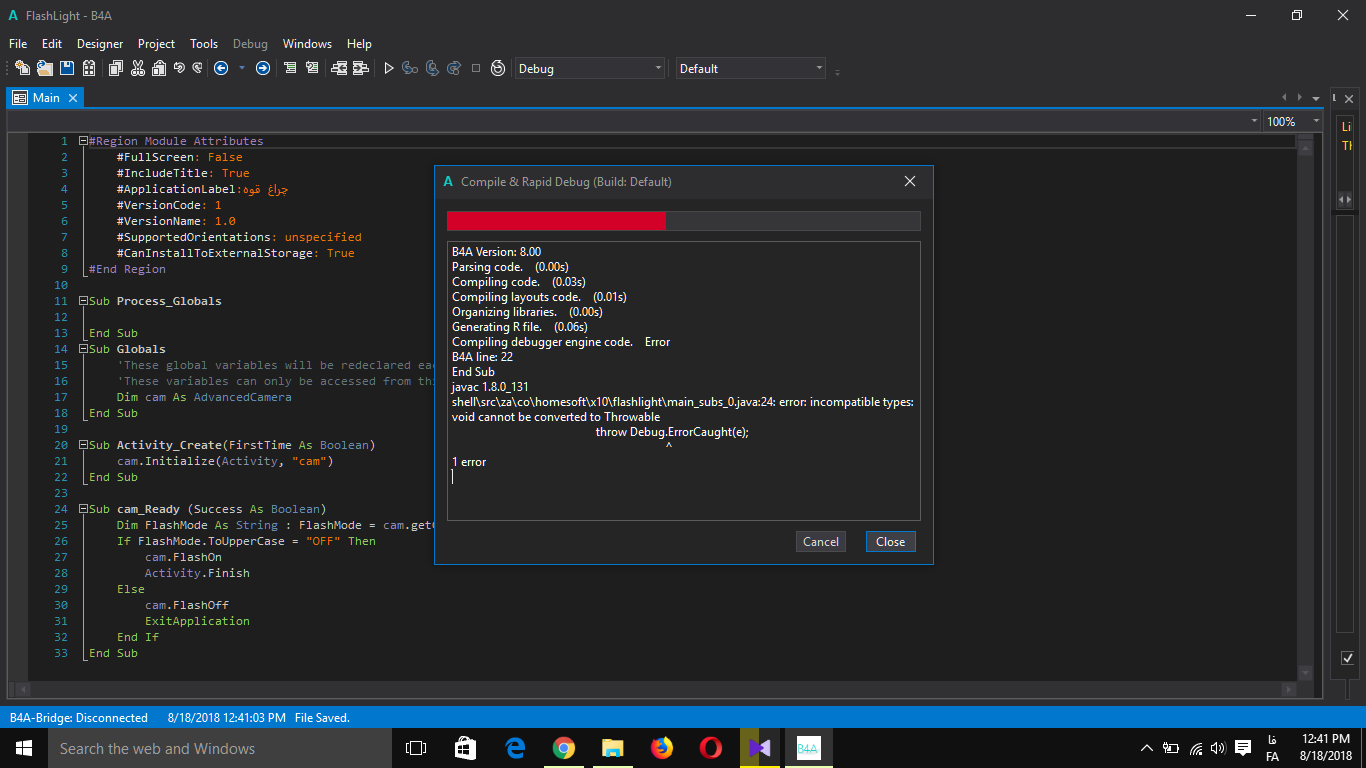Select the Main module tab
1366x768 pixels.
[x=45, y=98]
